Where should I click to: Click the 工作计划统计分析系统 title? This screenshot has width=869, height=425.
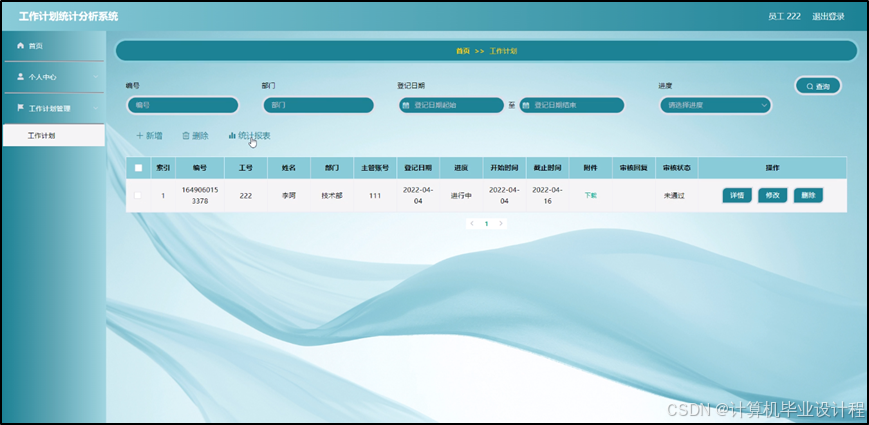point(69,16)
